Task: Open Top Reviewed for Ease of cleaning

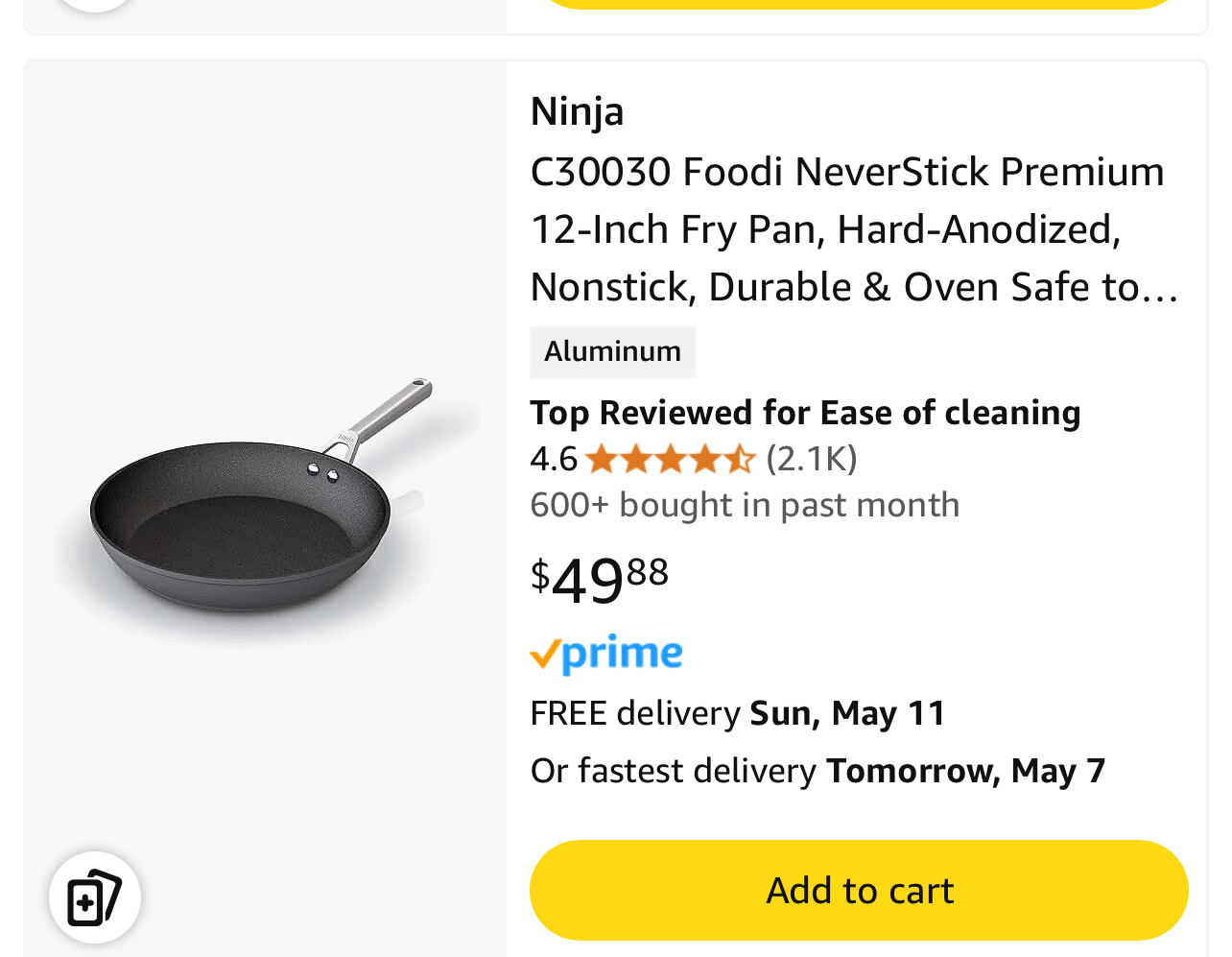Action: coord(805,413)
